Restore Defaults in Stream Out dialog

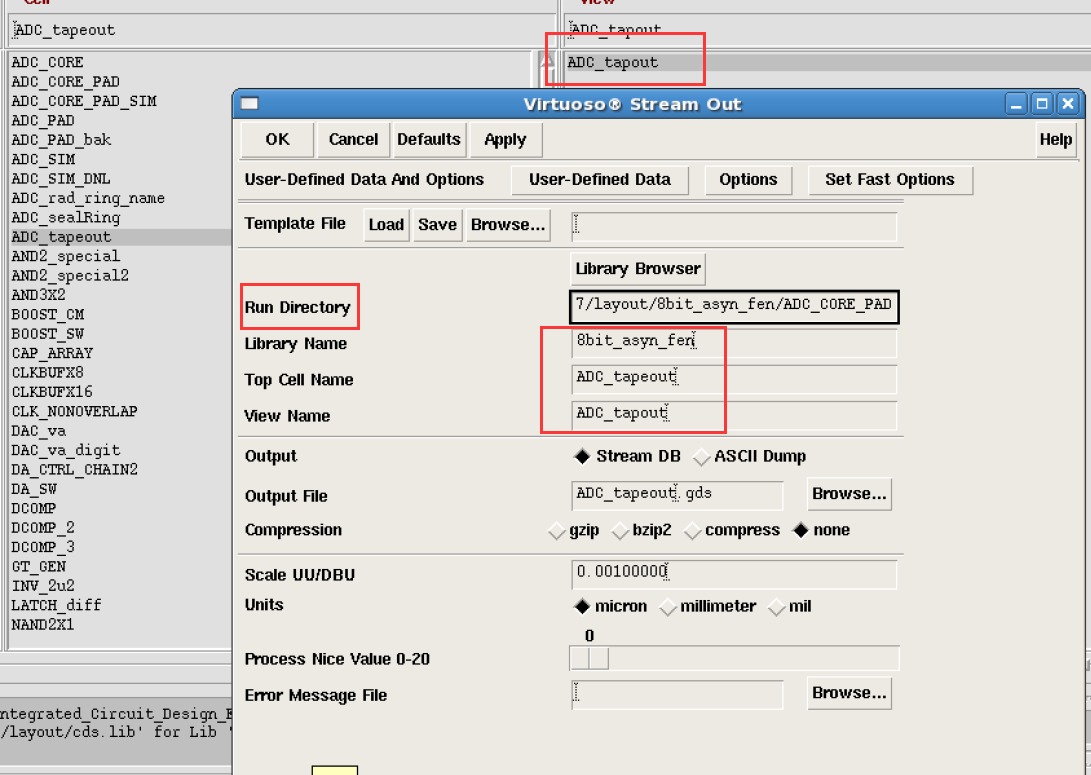(x=429, y=140)
